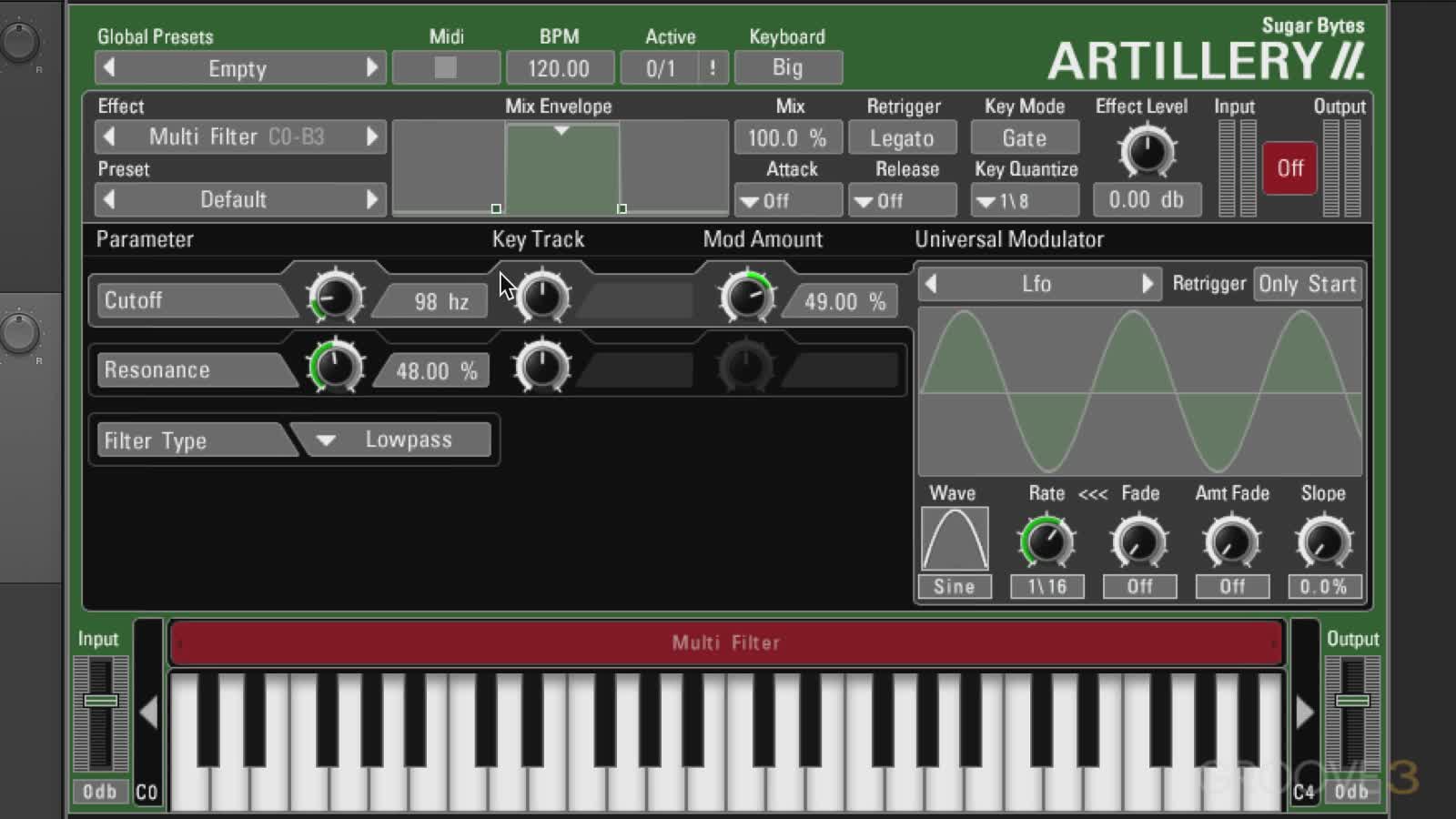Click the Rate sync <<< arrows

(x=1093, y=494)
